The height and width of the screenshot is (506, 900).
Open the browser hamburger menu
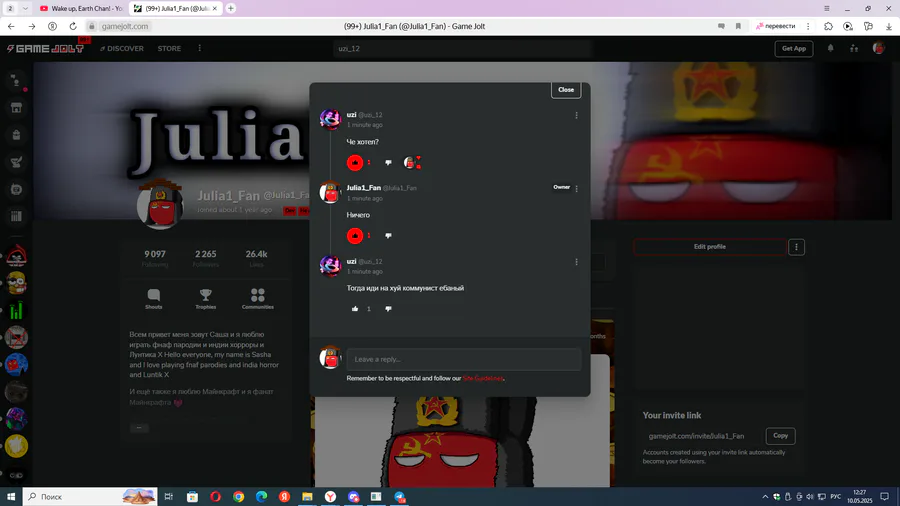pos(827,9)
